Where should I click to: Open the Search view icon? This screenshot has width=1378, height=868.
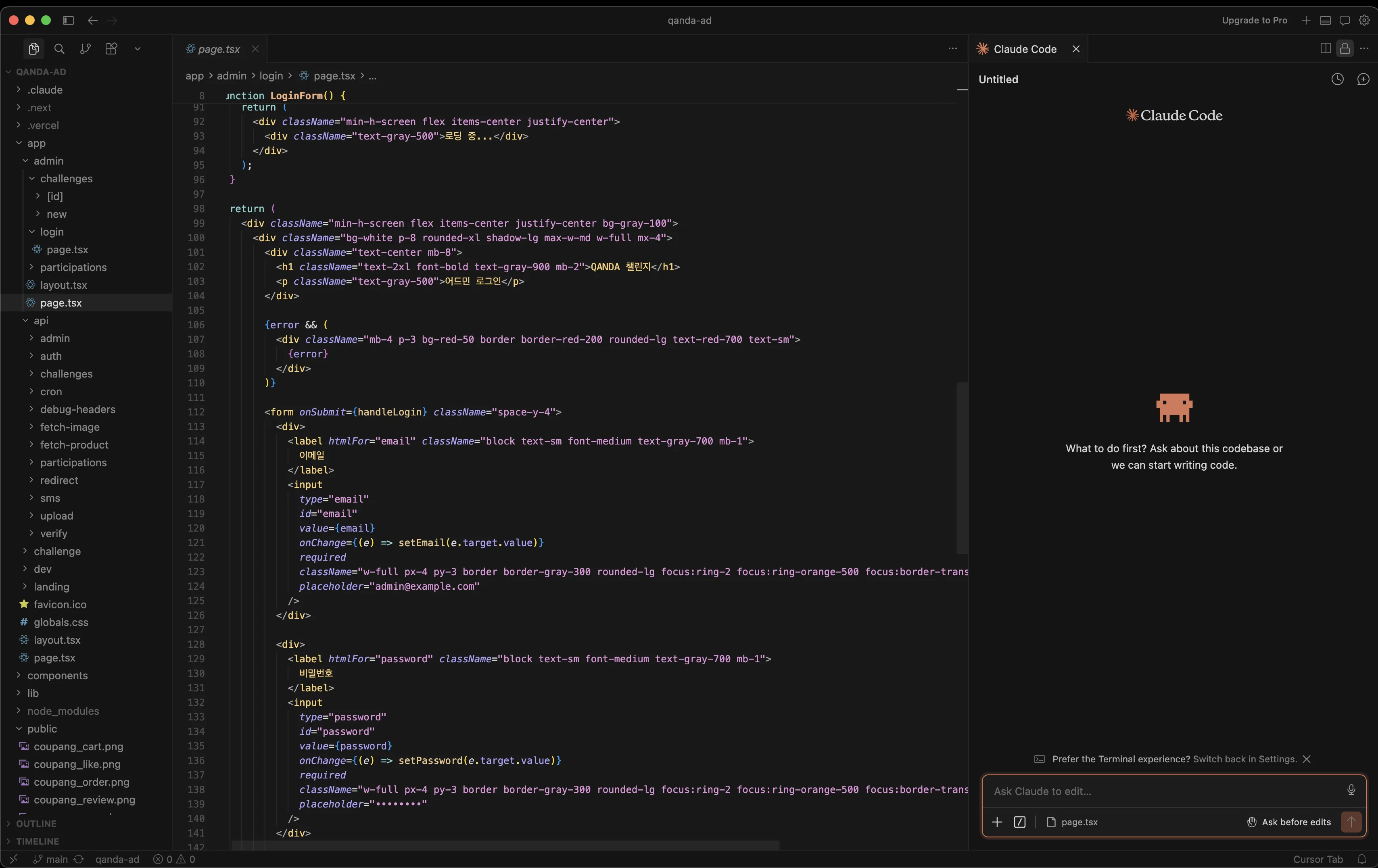pos(60,49)
